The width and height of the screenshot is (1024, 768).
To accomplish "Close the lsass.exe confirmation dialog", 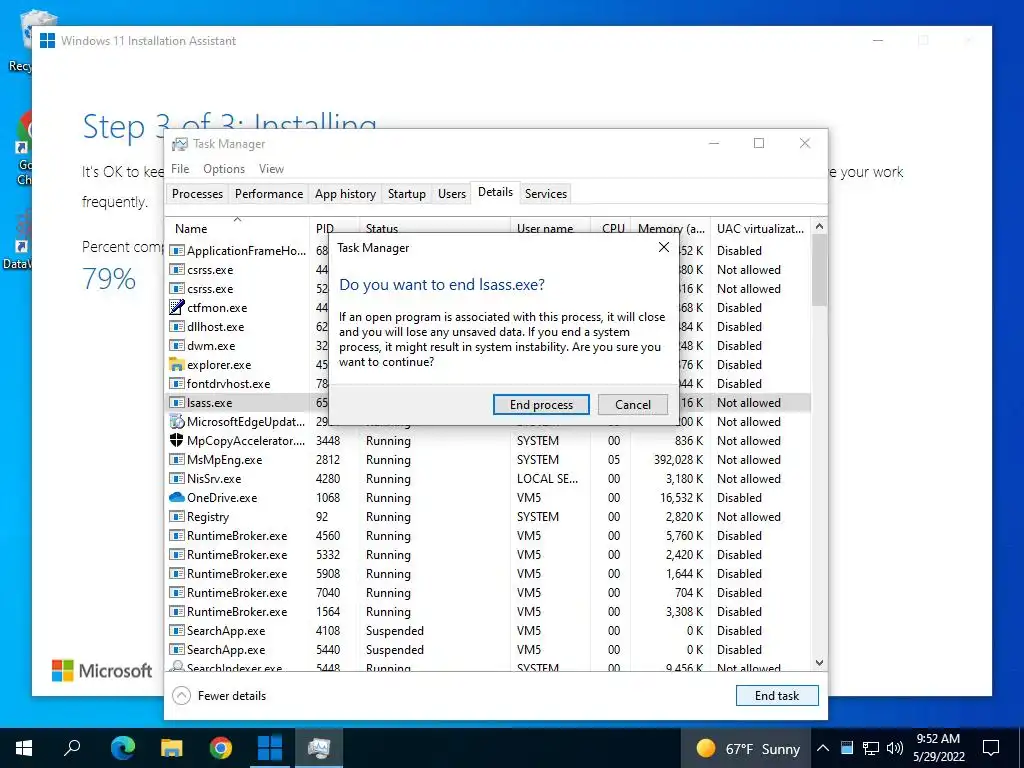I will (x=664, y=247).
